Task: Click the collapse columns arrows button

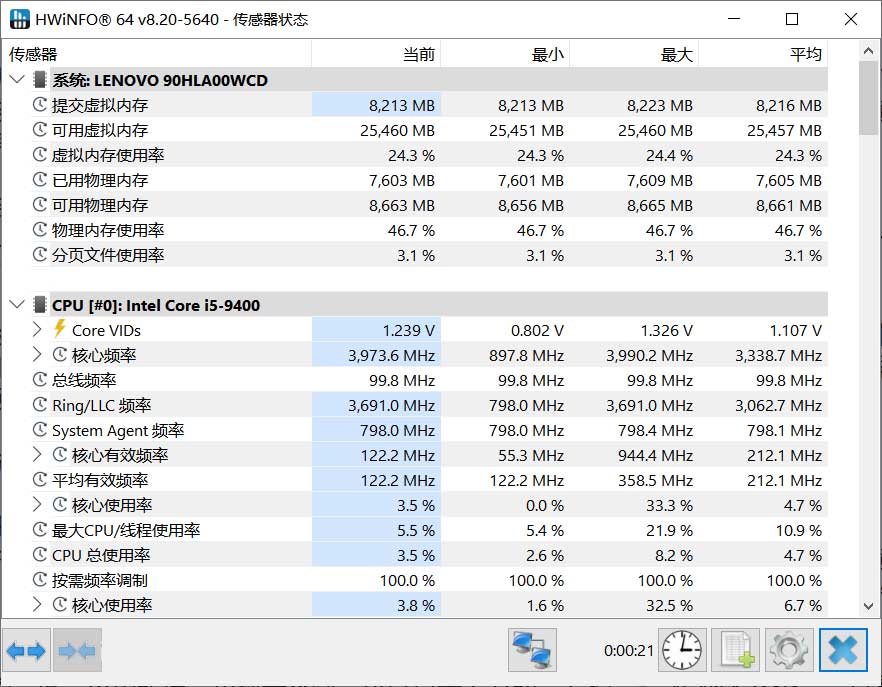Action: [x=78, y=651]
